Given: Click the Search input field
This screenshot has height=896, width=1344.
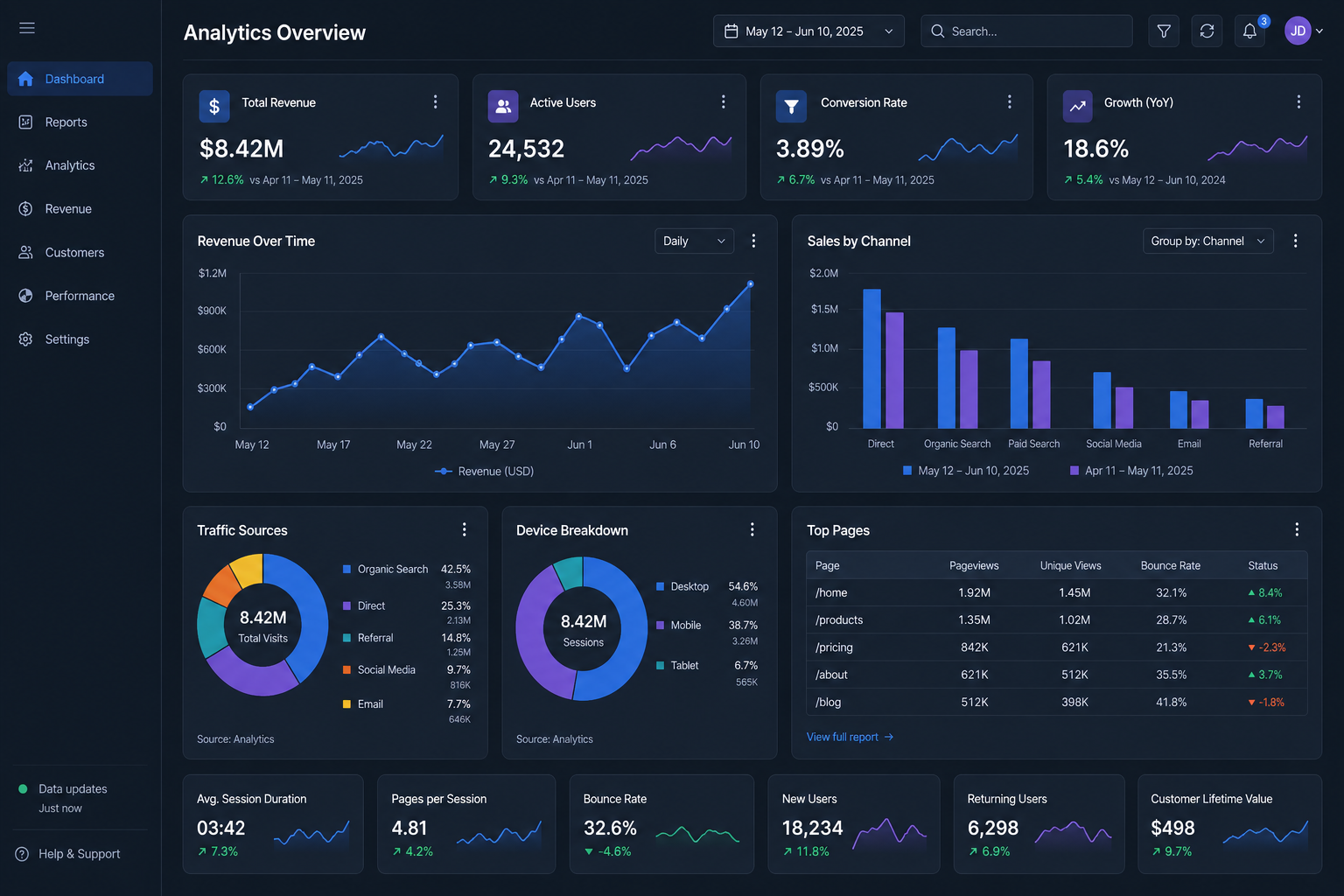Looking at the screenshot, I should [1026, 31].
